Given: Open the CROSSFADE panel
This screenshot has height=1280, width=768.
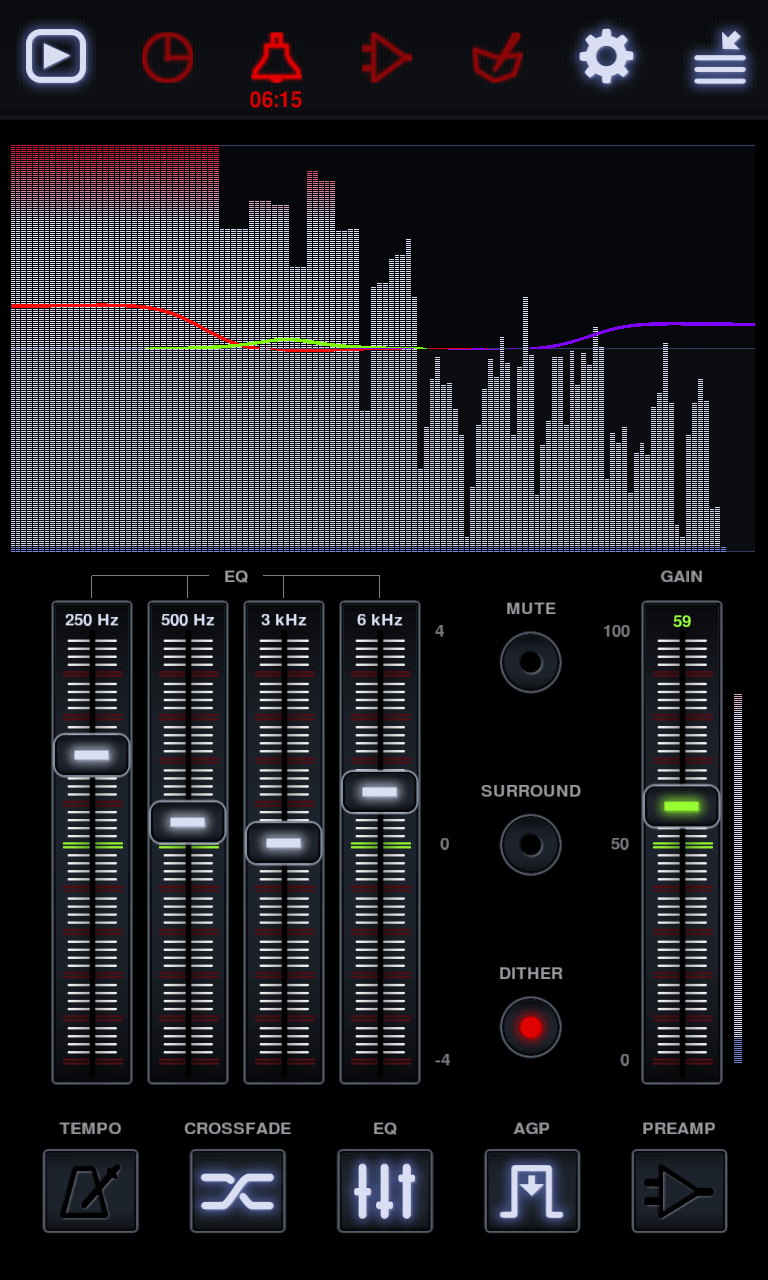Looking at the screenshot, I should 238,1190.
